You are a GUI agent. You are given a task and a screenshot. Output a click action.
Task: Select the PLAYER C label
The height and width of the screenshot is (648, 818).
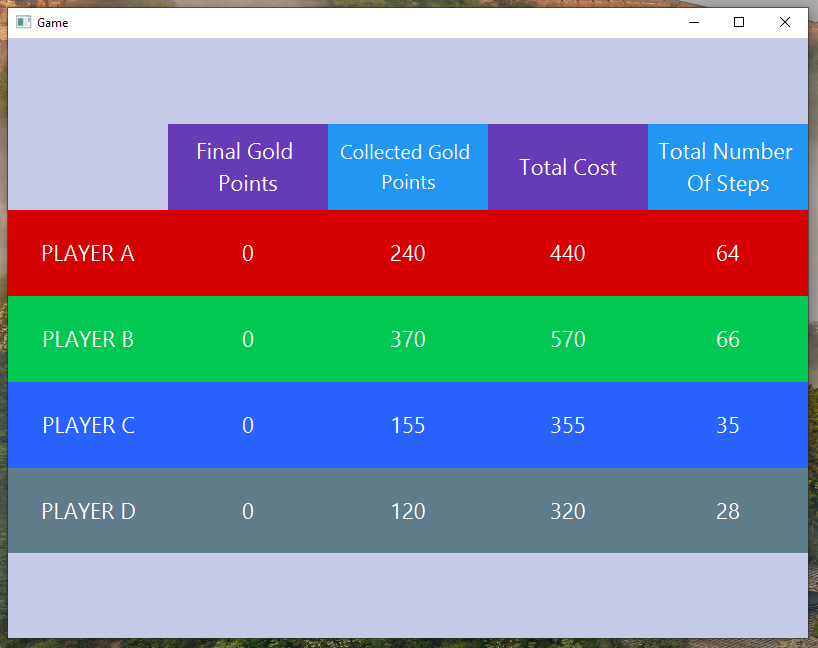tap(88, 426)
